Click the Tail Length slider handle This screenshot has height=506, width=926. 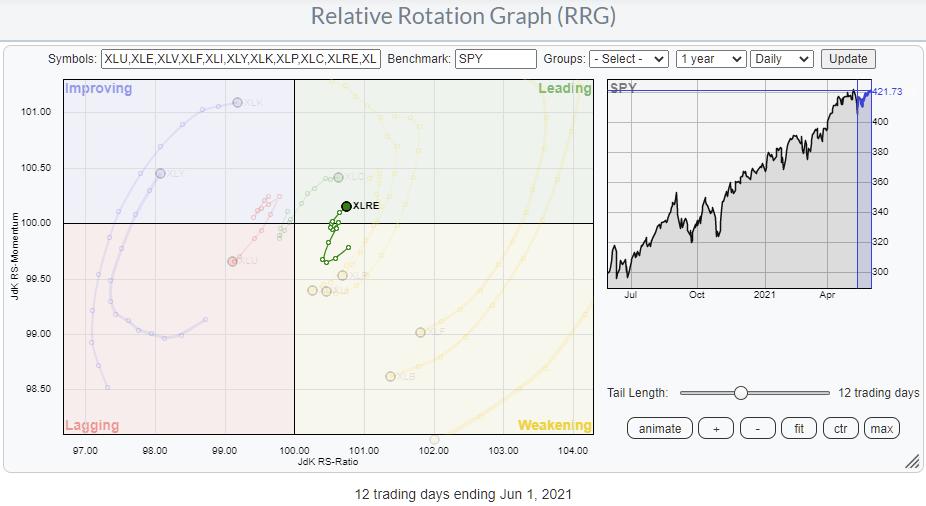click(x=741, y=393)
